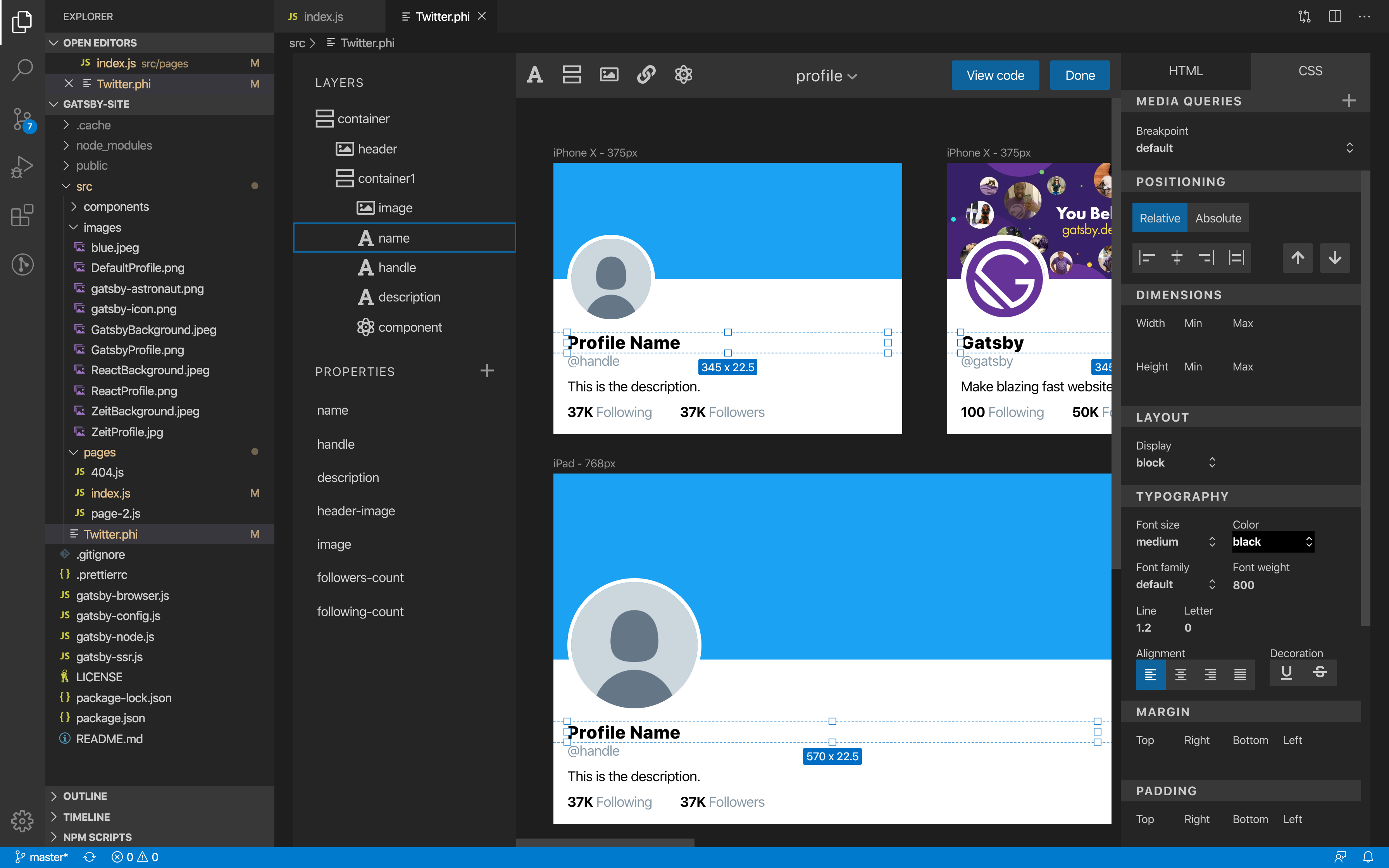1389x868 pixels.
Task: Click the center horizontally positioning icon
Action: pos(1177,258)
